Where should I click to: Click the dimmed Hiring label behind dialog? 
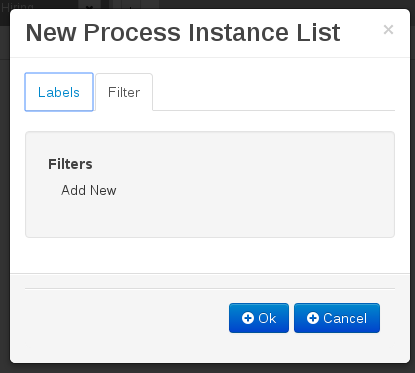click(x=17, y=6)
